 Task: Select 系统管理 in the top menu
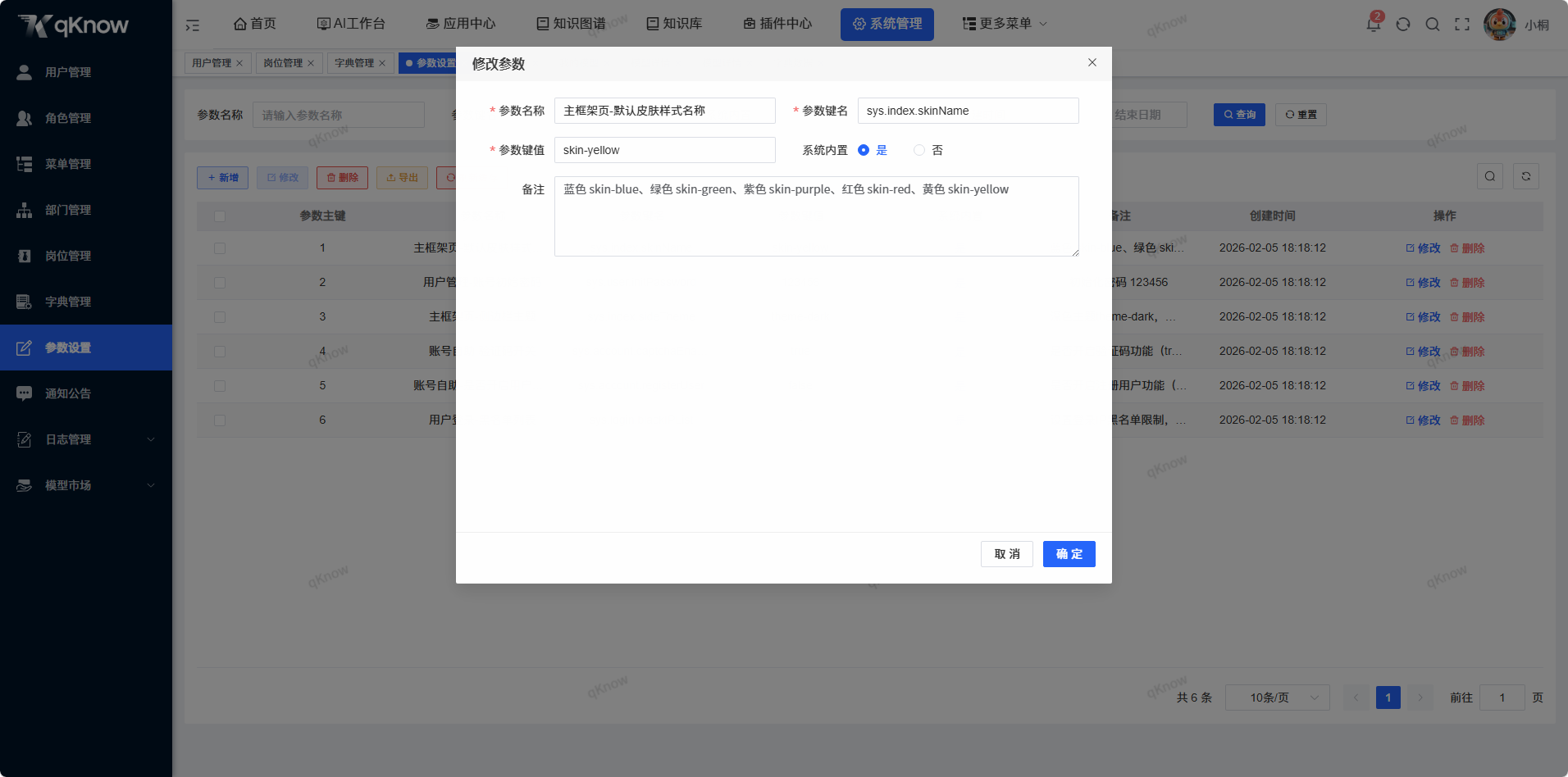click(x=887, y=24)
